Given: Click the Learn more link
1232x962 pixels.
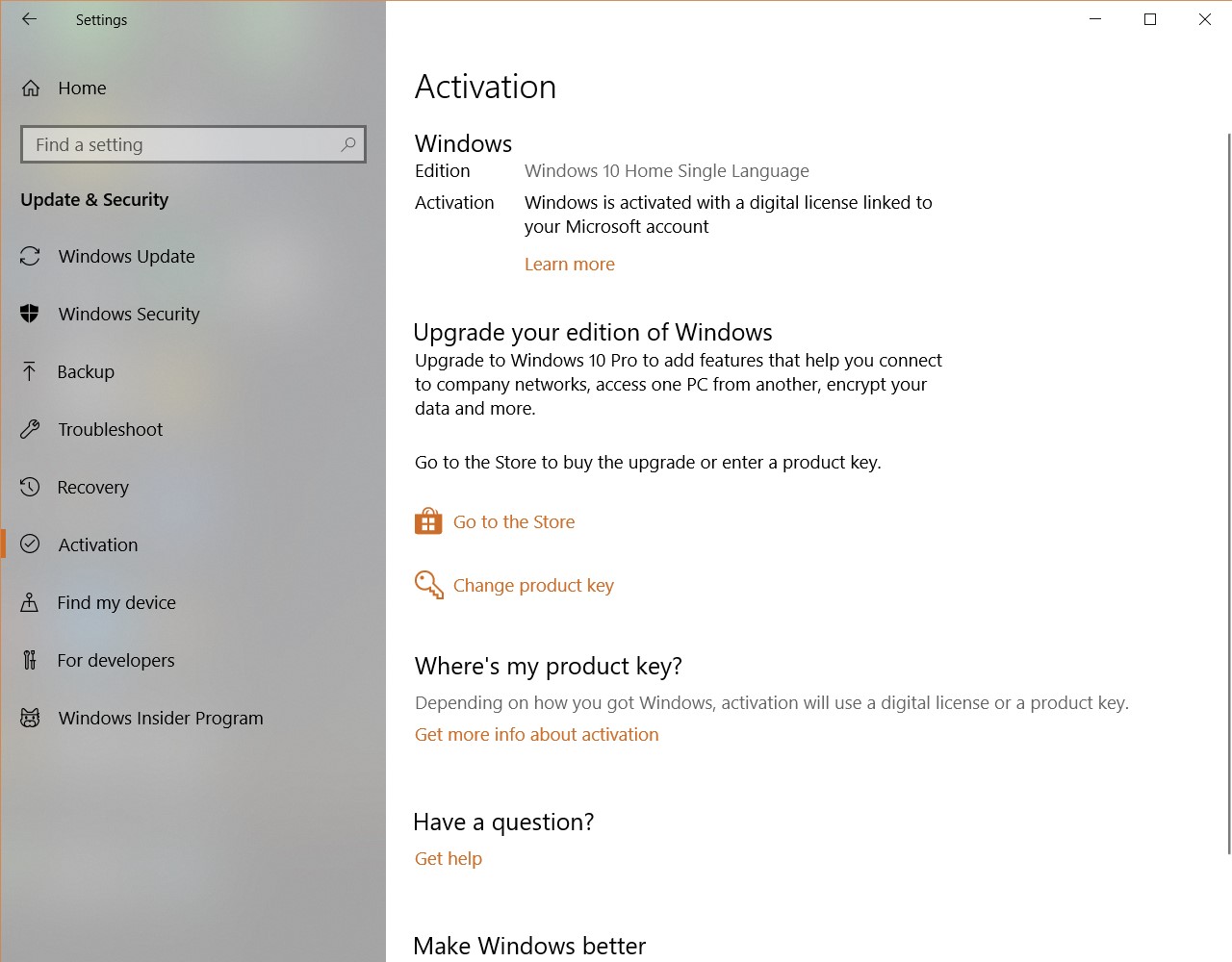Looking at the screenshot, I should click(570, 264).
